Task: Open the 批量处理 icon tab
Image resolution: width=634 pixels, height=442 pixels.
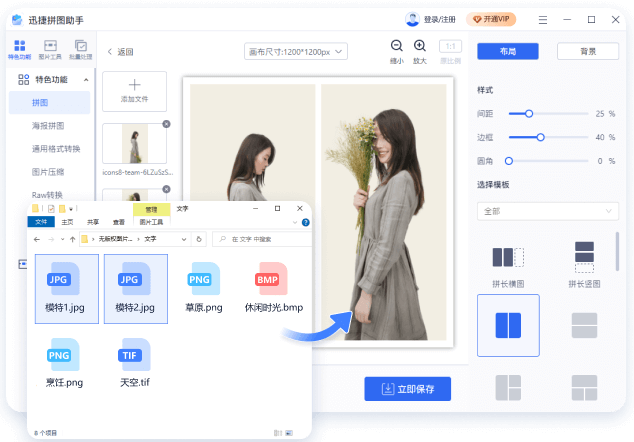Action: click(81, 50)
